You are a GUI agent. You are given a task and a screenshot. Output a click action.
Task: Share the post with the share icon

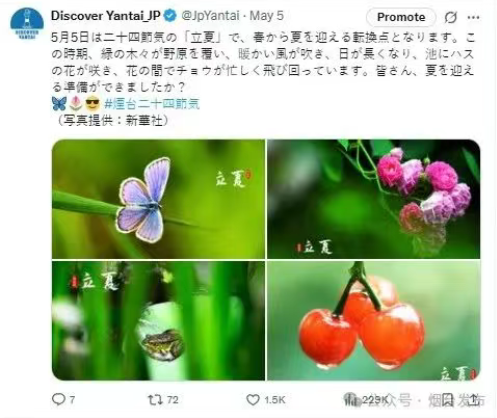tap(473, 399)
